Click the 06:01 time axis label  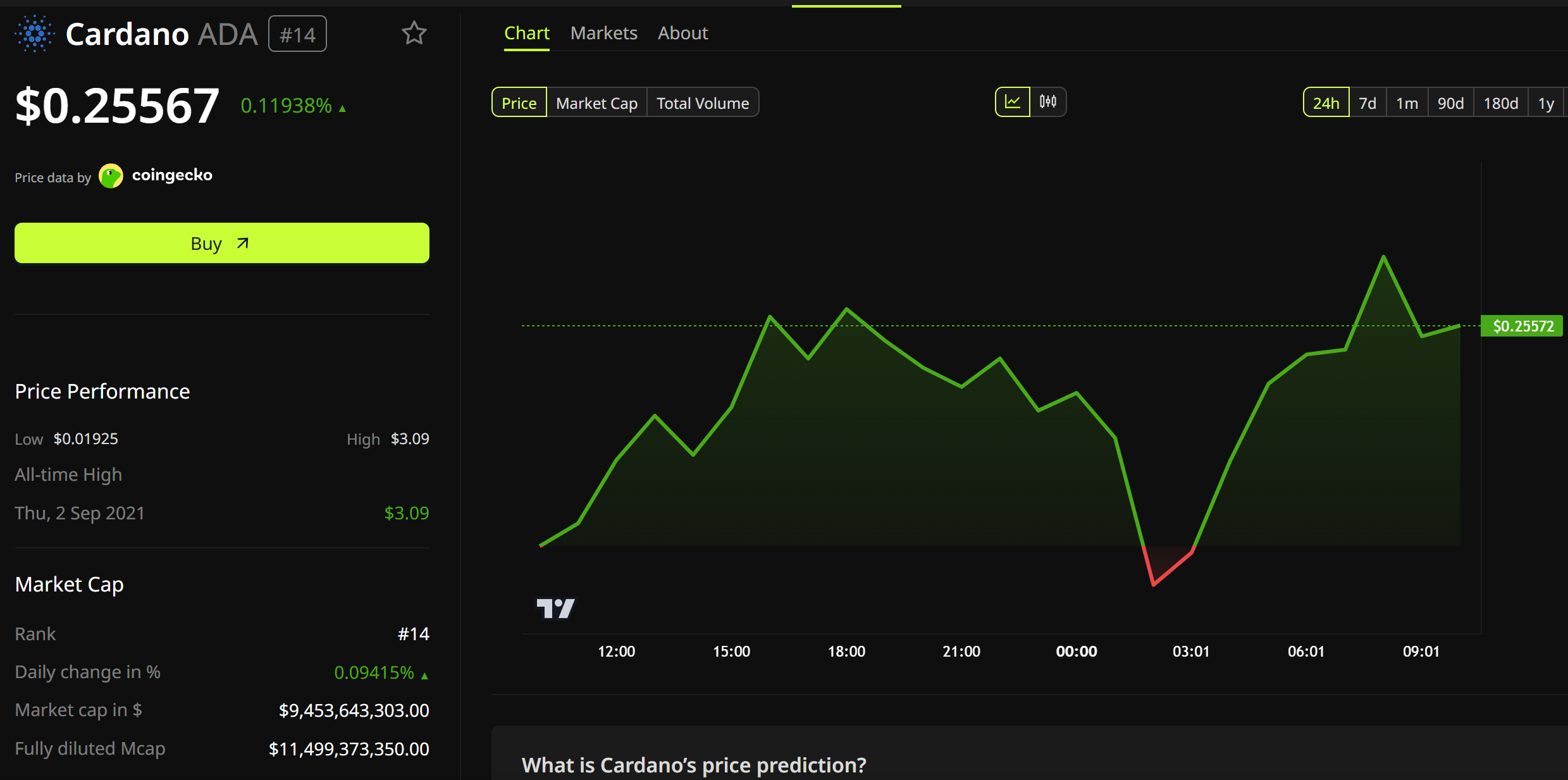click(1306, 652)
